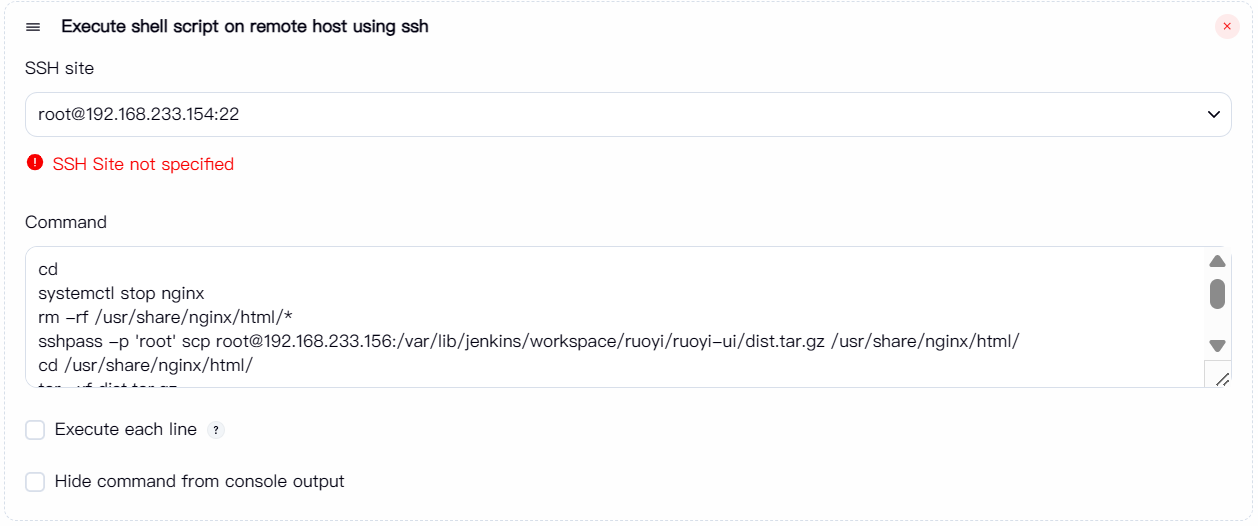Click the drag handle icon beside build step title

point(33,27)
